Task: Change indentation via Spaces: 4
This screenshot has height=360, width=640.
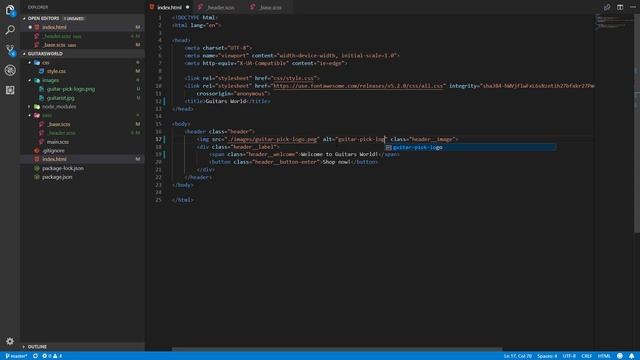Action: pos(547,356)
